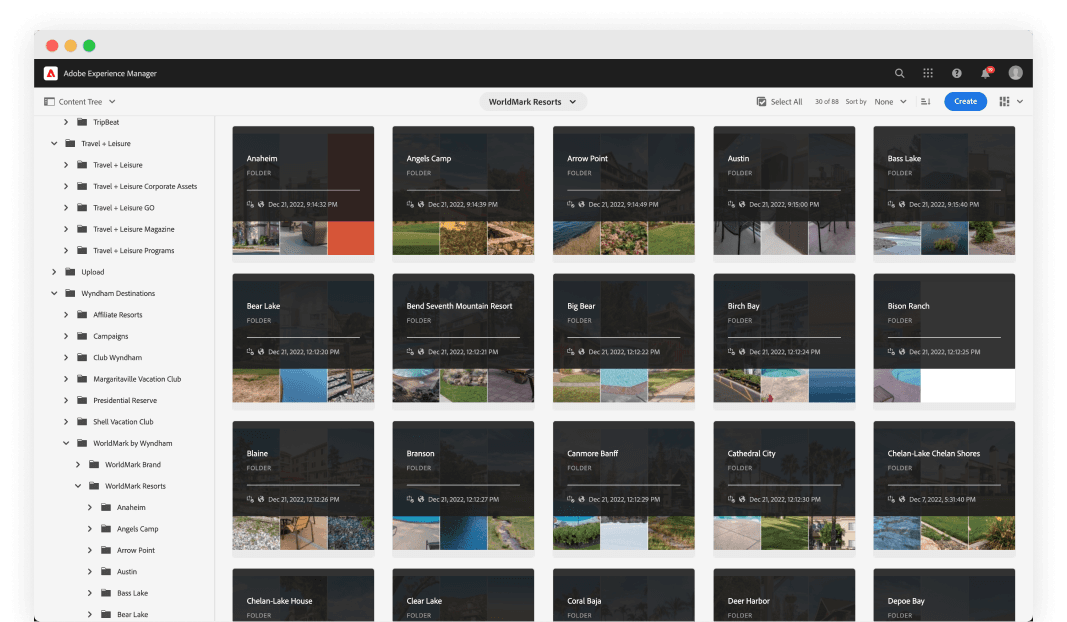
Task: Click the publish globe icon on Anaheim card
Action: (261, 204)
